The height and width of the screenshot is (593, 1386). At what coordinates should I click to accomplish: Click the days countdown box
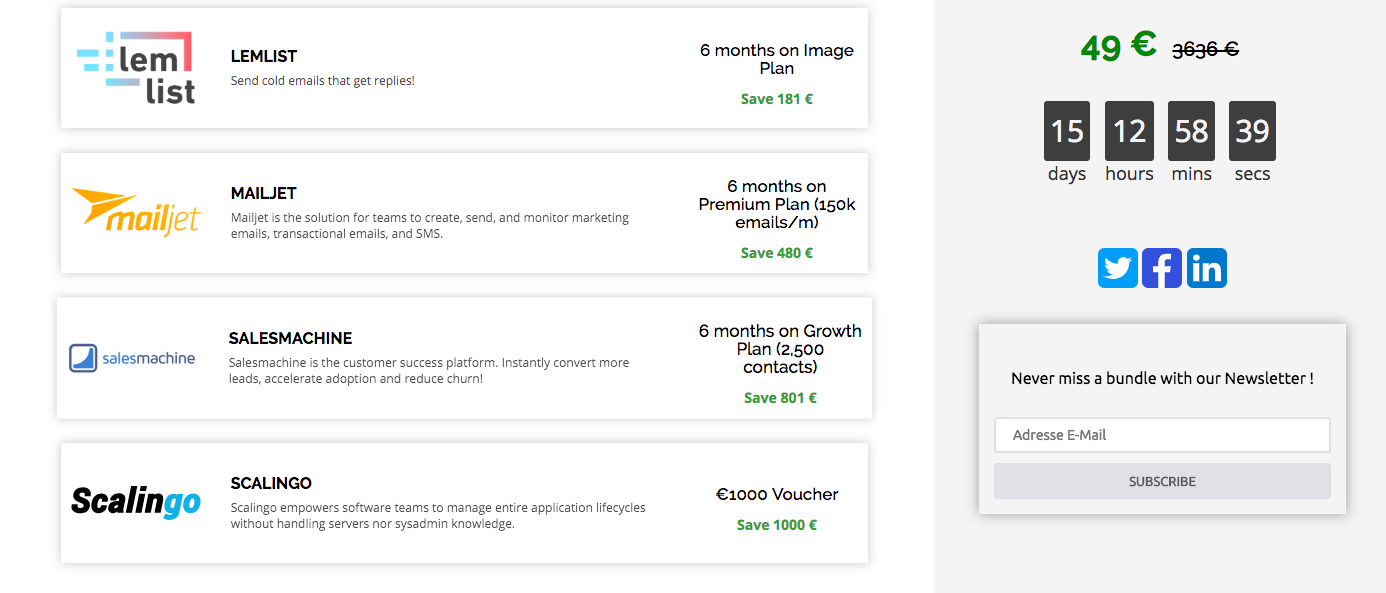click(1067, 131)
